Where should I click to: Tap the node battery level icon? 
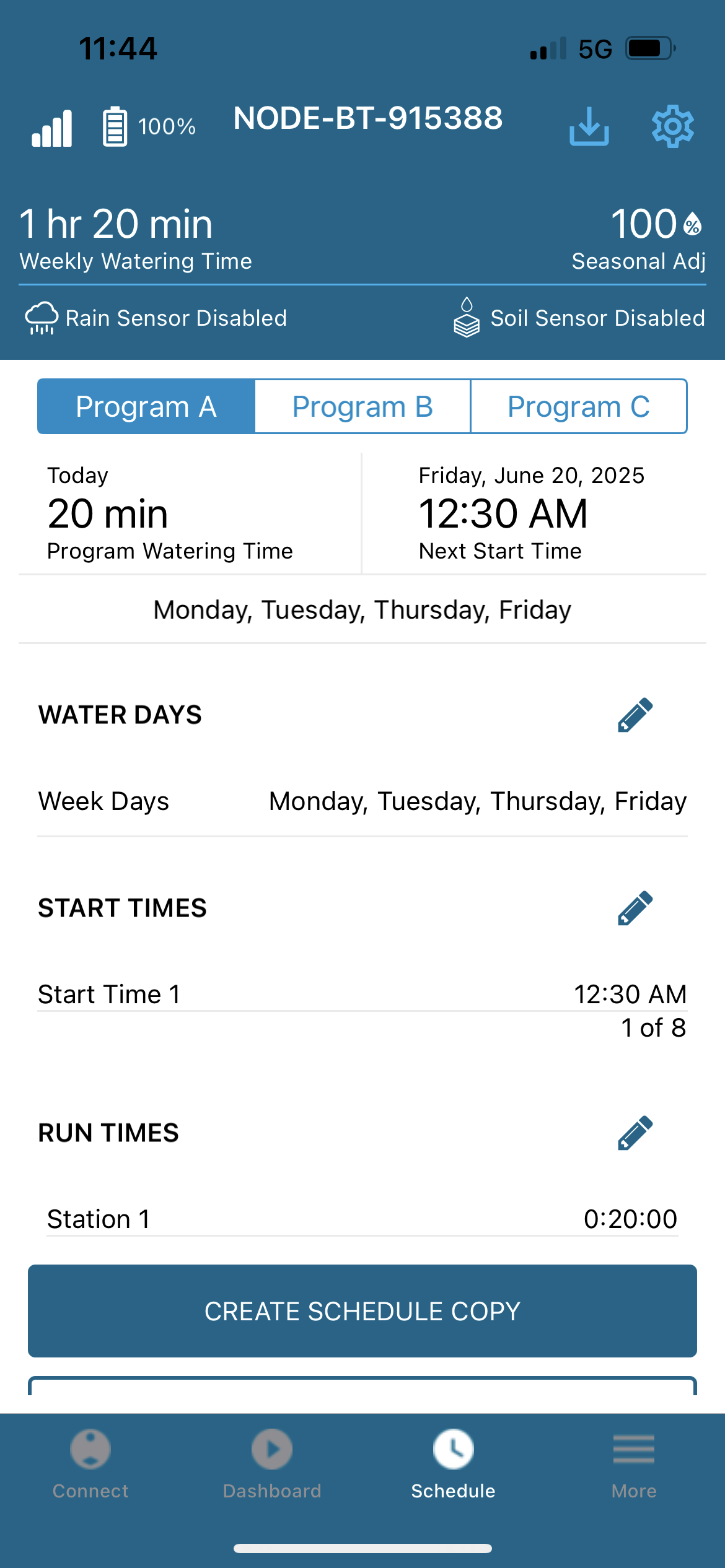(115, 126)
